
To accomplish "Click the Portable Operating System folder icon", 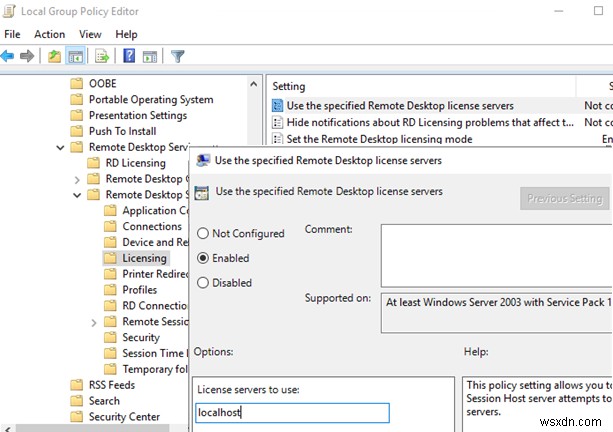I will pyautogui.click(x=77, y=99).
